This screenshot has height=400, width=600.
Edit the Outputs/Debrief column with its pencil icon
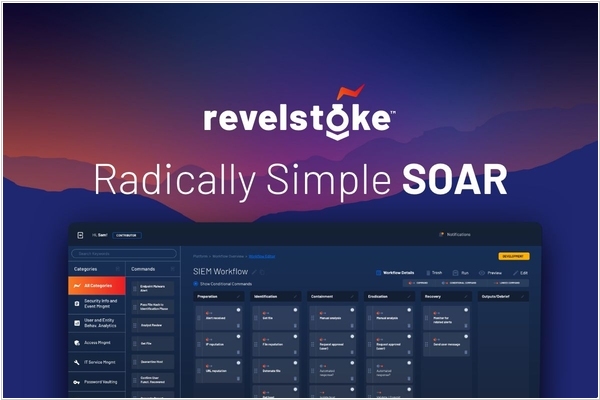[523, 297]
